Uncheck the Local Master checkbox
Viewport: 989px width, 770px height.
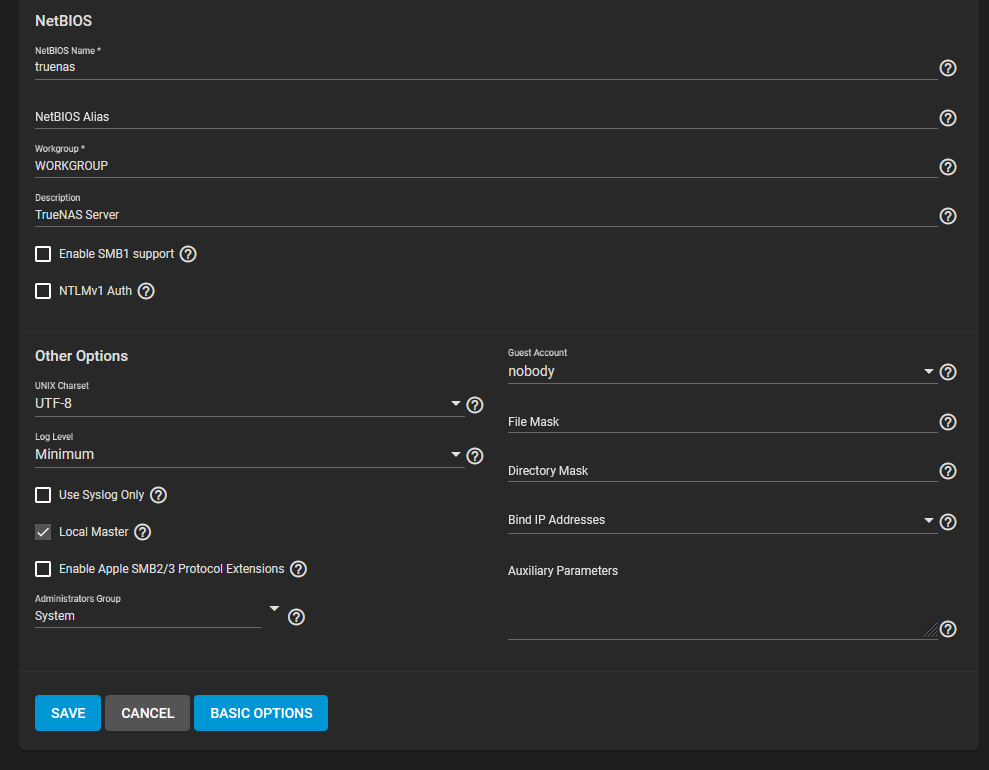(x=43, y=532)
